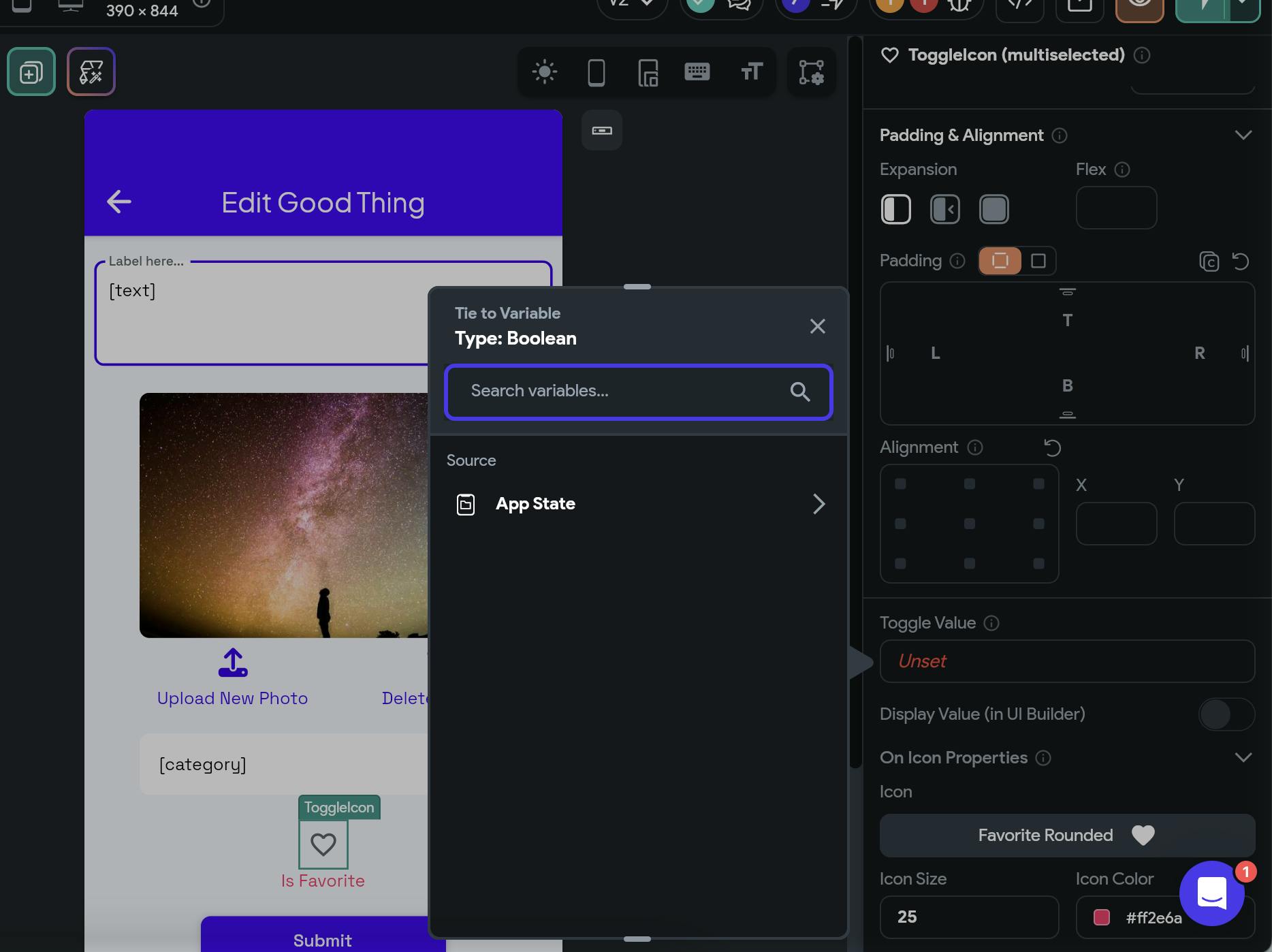Select the heart ToggleIcon on the canvas
The image size is (1272, 952).
pos(323,844)
